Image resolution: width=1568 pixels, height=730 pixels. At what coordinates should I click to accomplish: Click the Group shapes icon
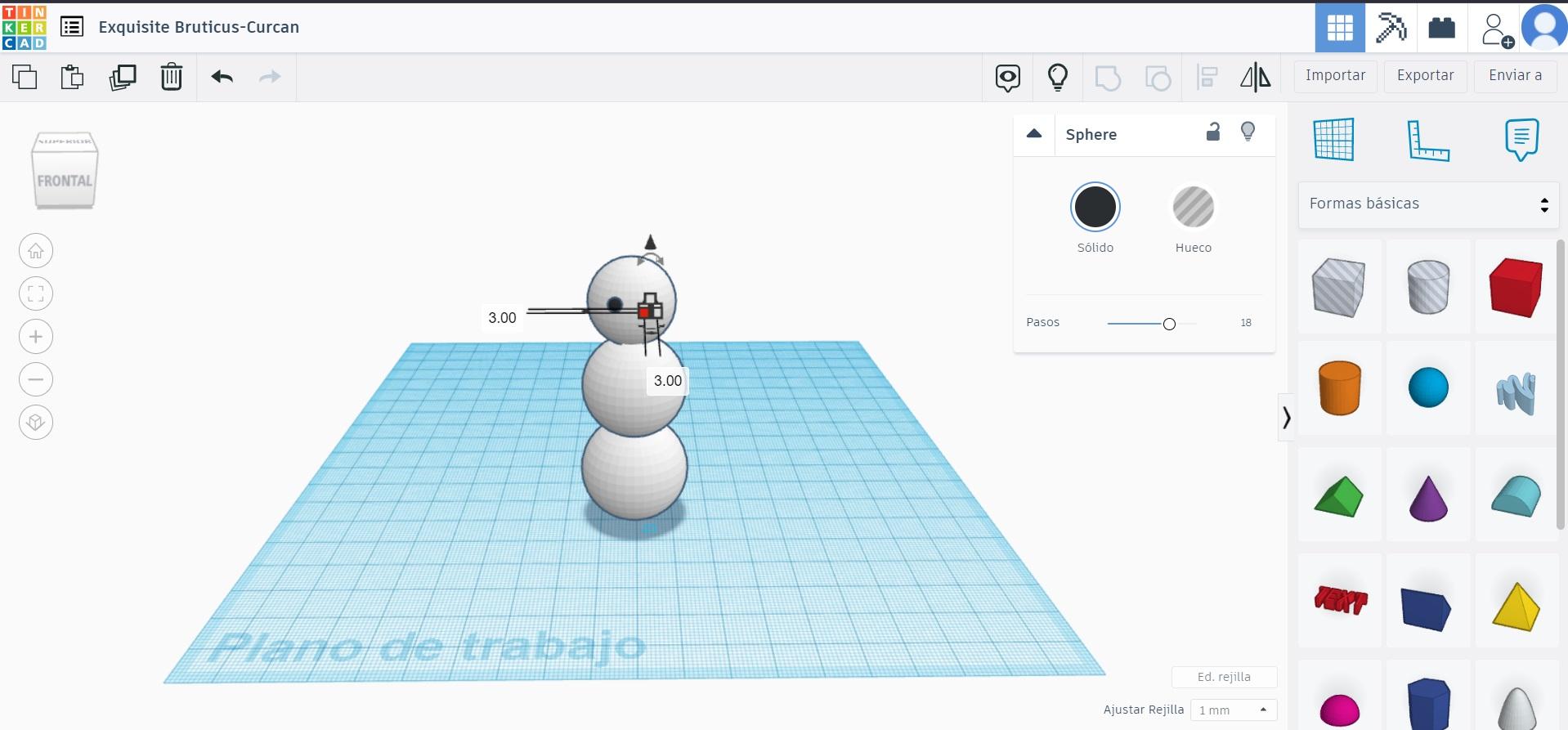click(1108, 78)
